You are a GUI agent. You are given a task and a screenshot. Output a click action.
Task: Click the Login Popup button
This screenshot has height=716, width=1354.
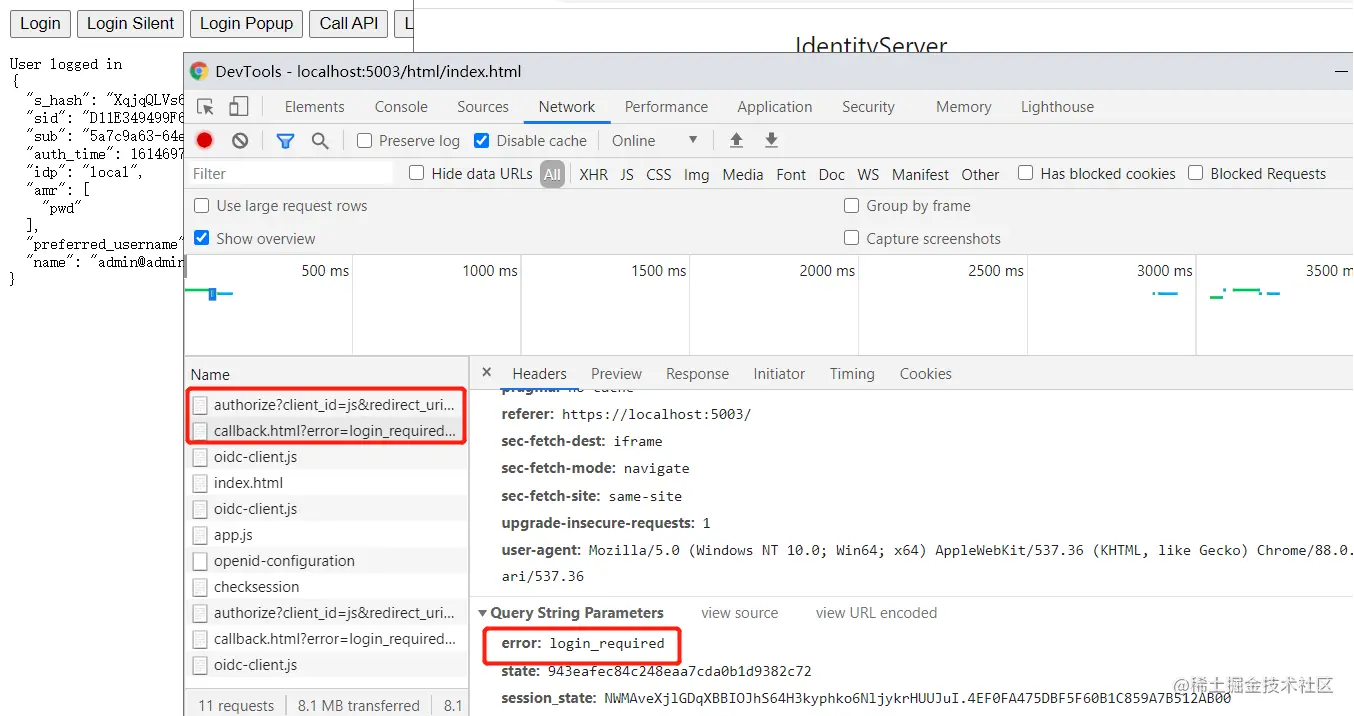246,23
